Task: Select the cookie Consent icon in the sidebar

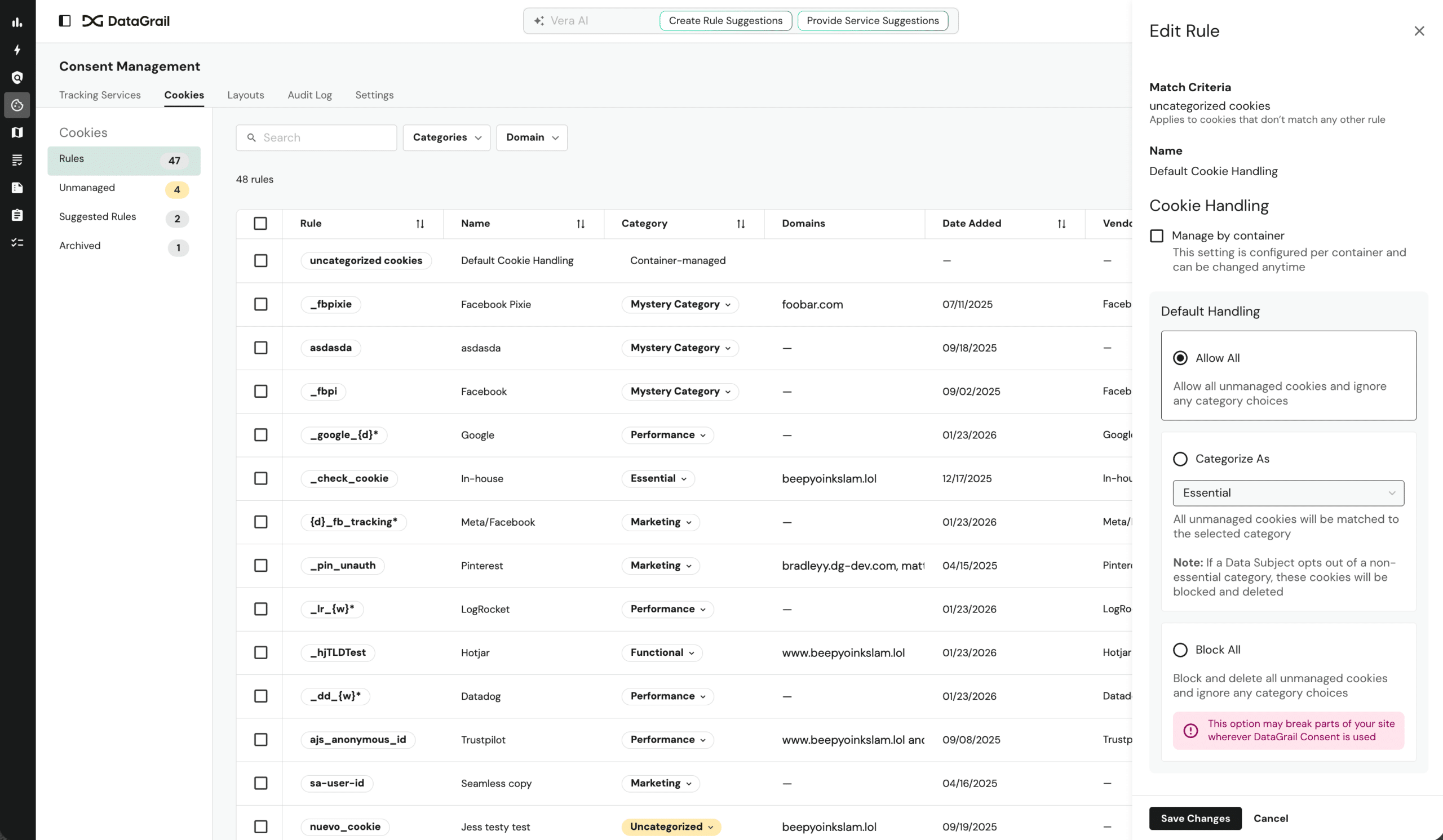Action: point(17,105)
